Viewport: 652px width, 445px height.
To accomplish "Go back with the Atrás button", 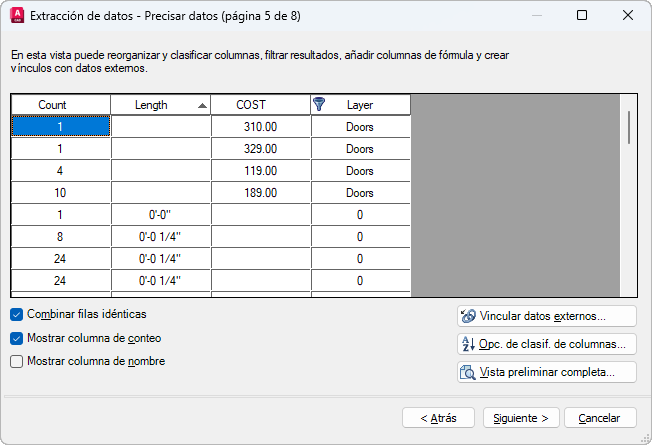I will 438,418.
